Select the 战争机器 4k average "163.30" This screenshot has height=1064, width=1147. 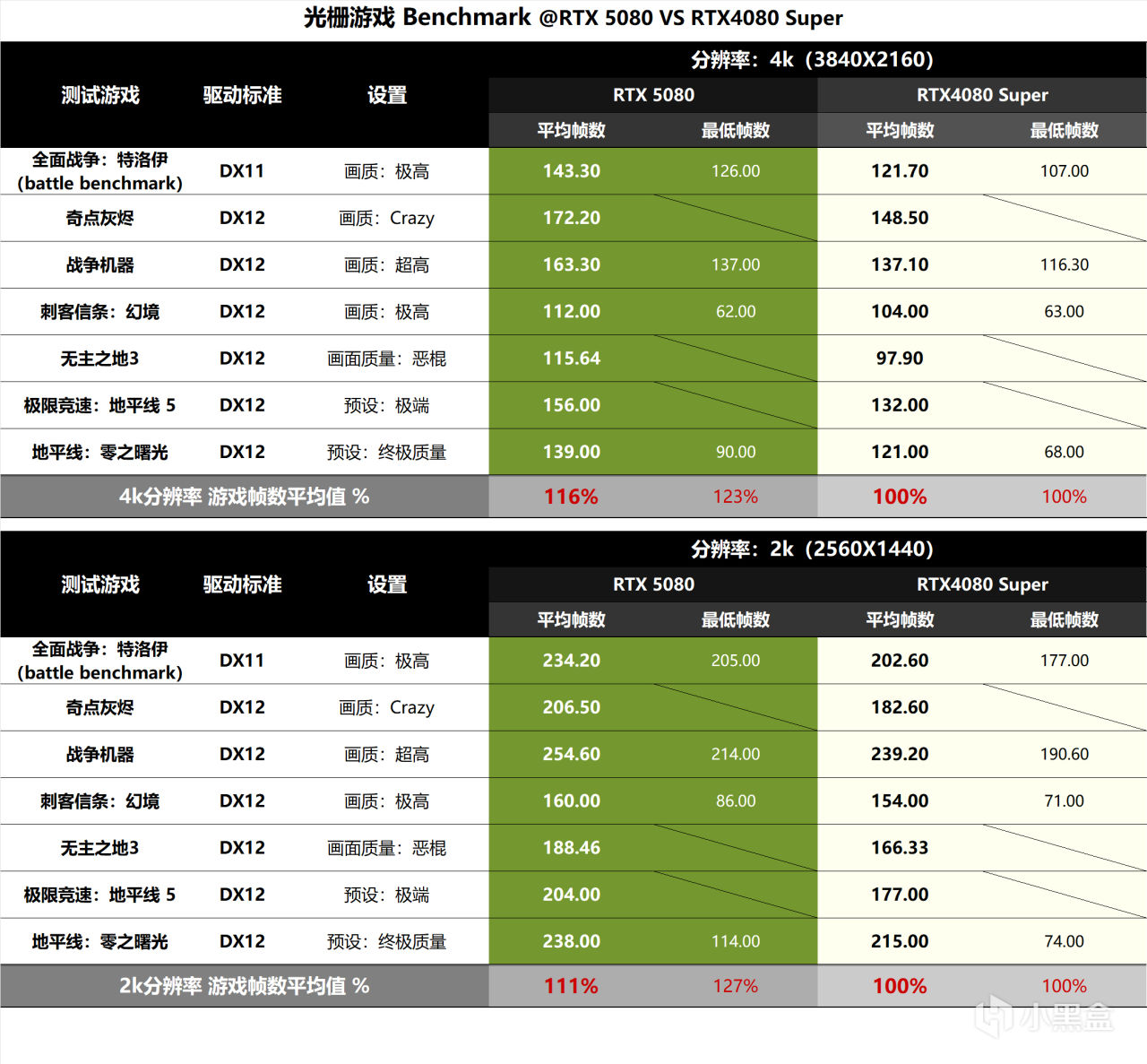572,264
